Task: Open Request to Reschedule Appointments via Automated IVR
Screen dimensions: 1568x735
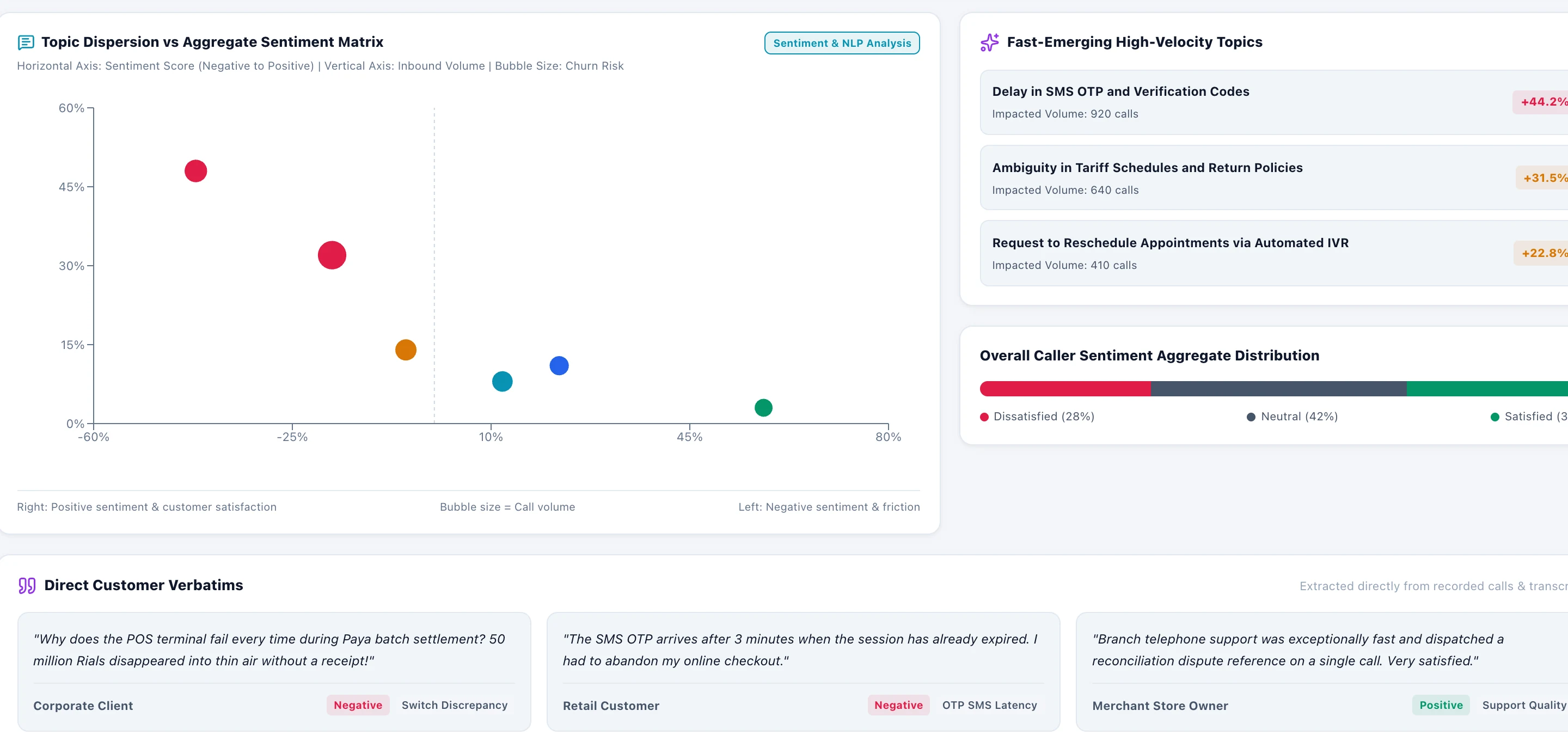Action: [x=1274, y=253]
